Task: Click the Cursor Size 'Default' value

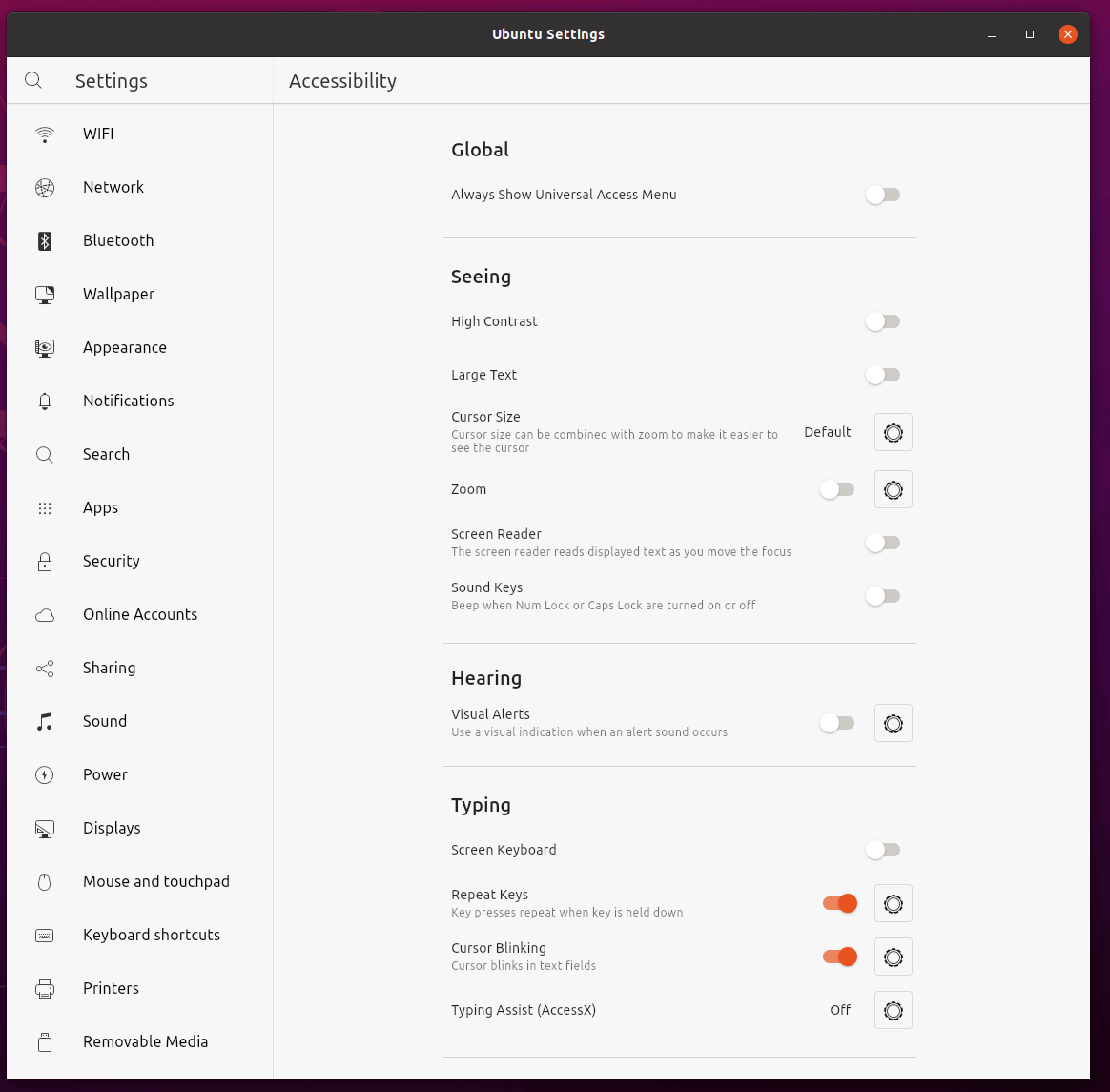Action: tap(827, 432)
